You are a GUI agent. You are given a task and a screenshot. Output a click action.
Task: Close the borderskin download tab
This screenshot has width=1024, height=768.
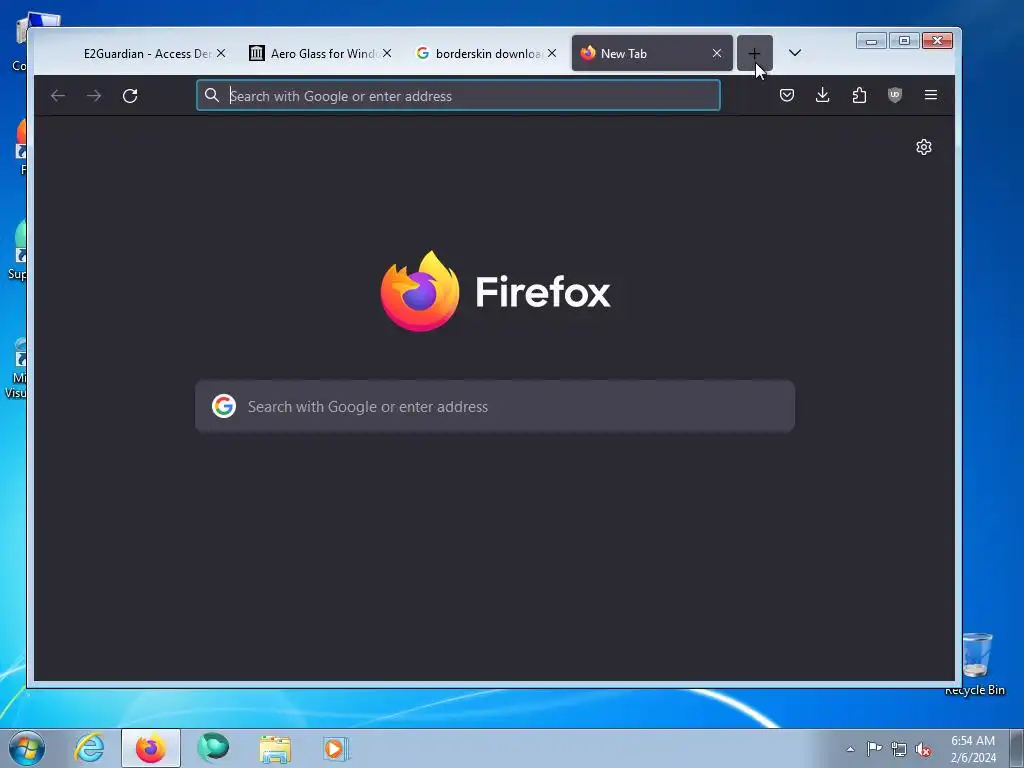click(x=552, y=54)
